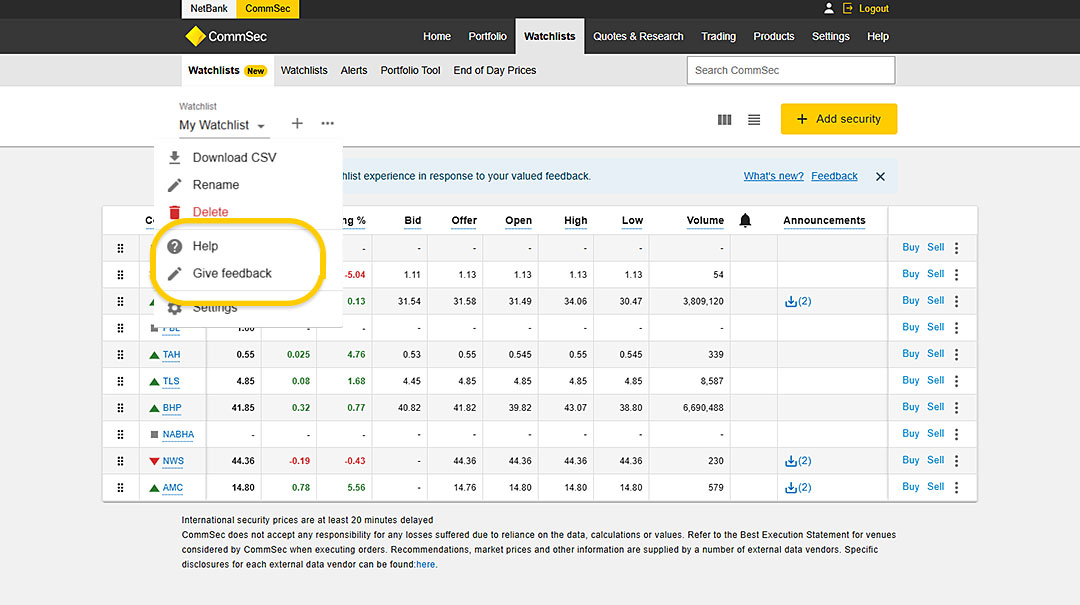Click the drag handle on the BHP row
The height and width of the screenshot is (605, 1080).
[x=121, y=408]
